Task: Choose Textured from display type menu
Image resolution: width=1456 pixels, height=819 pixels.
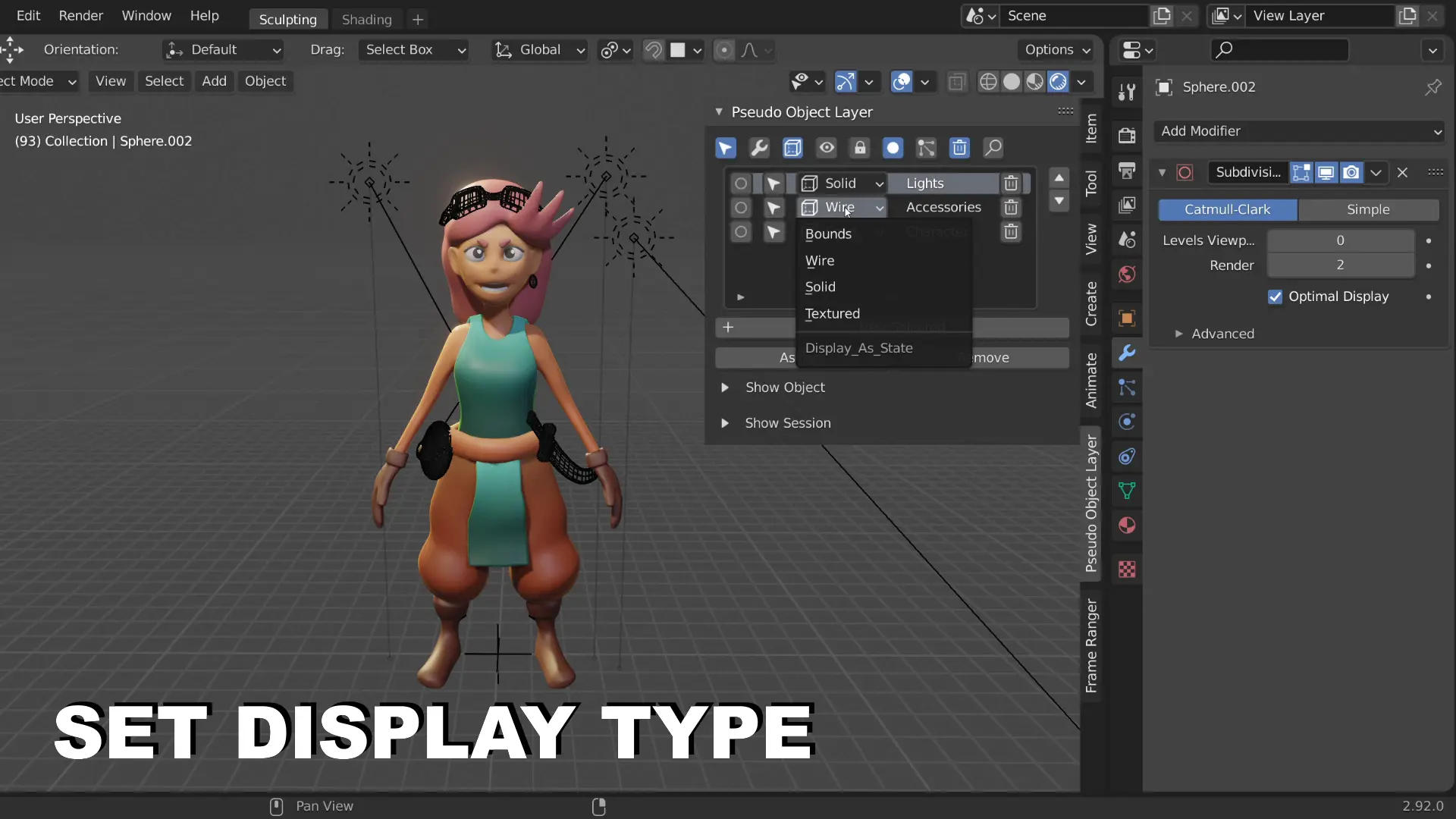Action: (x=832, y=313)
